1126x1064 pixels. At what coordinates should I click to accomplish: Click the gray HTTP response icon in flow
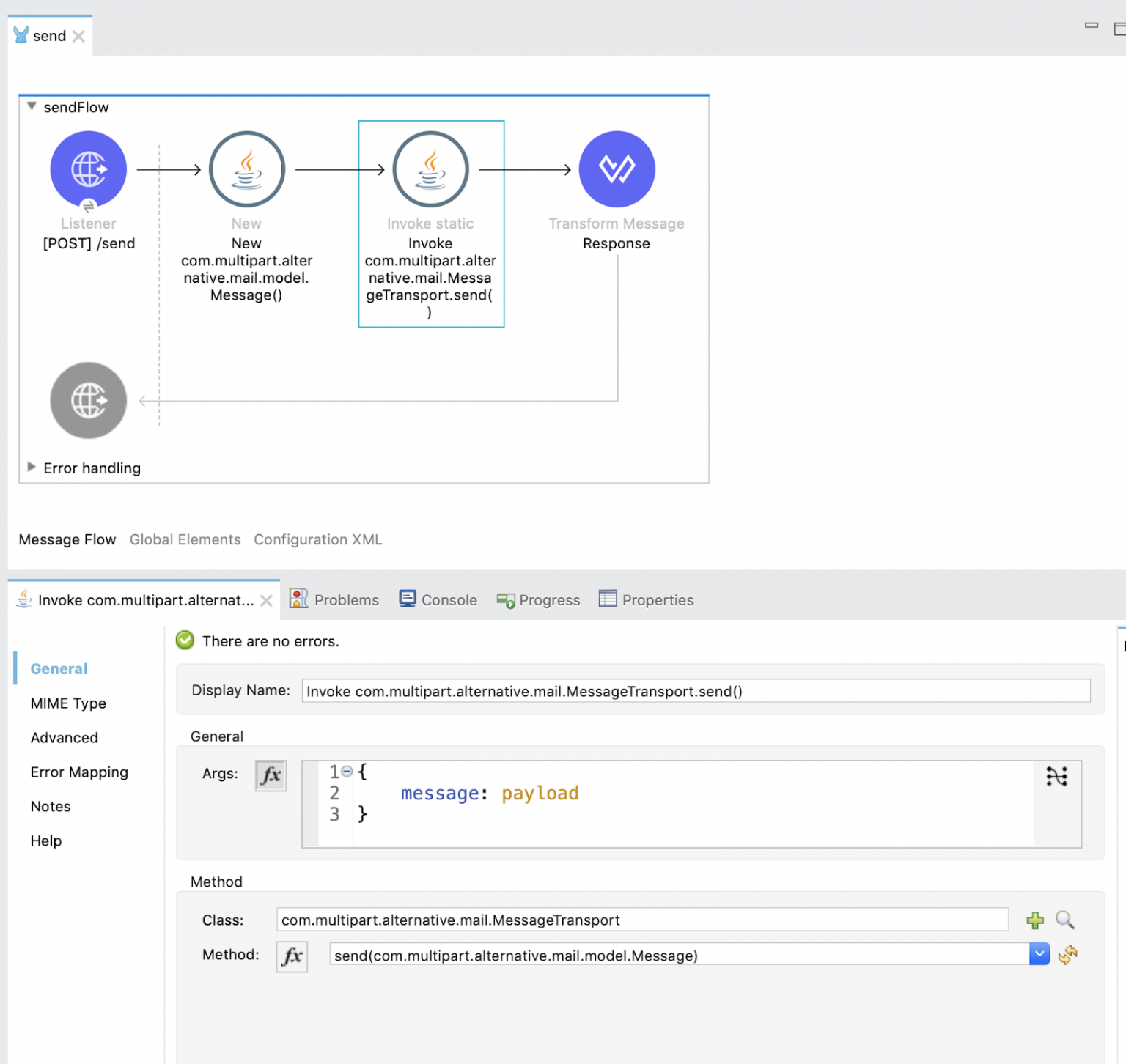tap(88, 400)
